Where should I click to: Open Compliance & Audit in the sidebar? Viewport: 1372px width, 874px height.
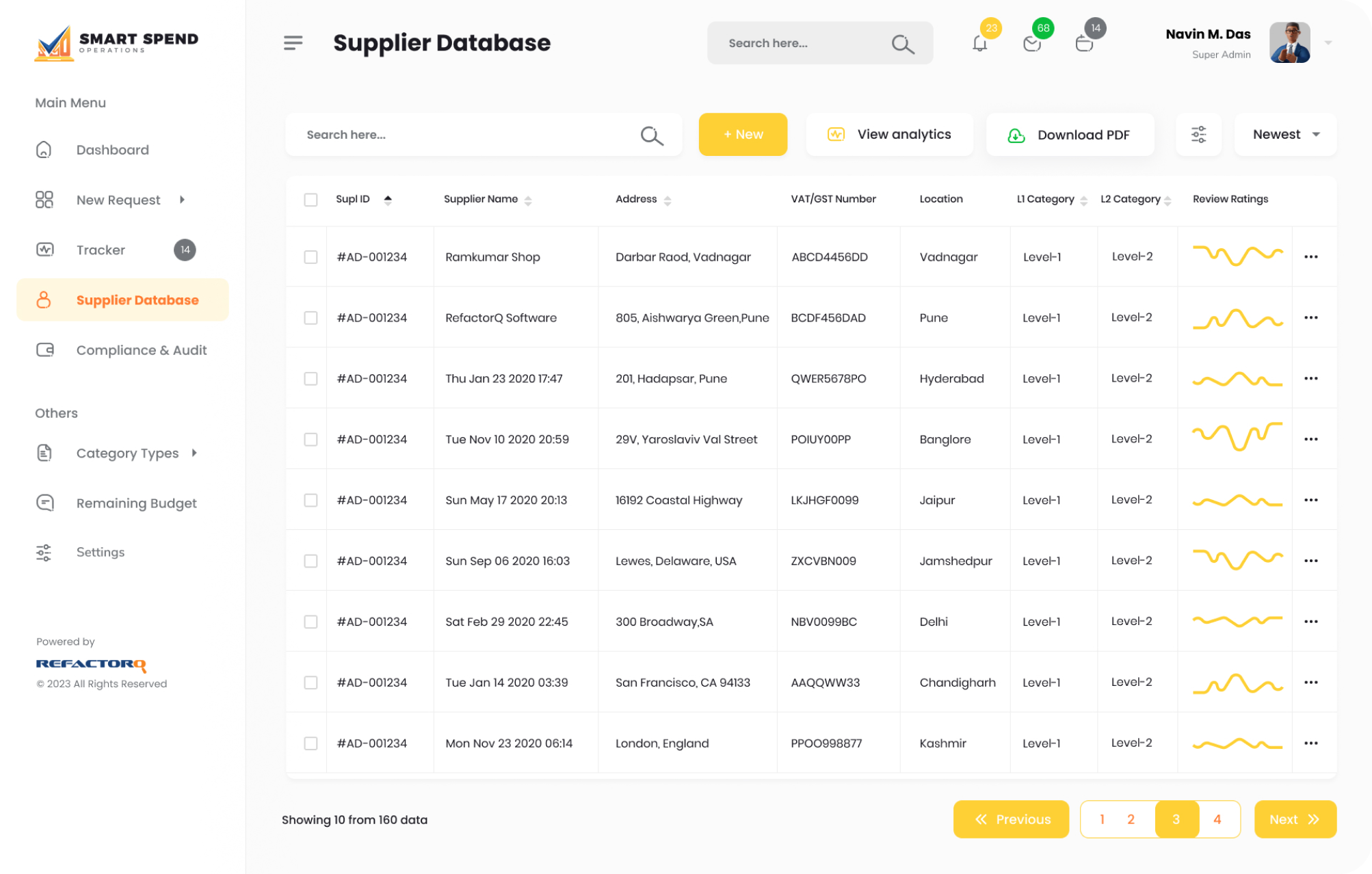pos(141,350)
